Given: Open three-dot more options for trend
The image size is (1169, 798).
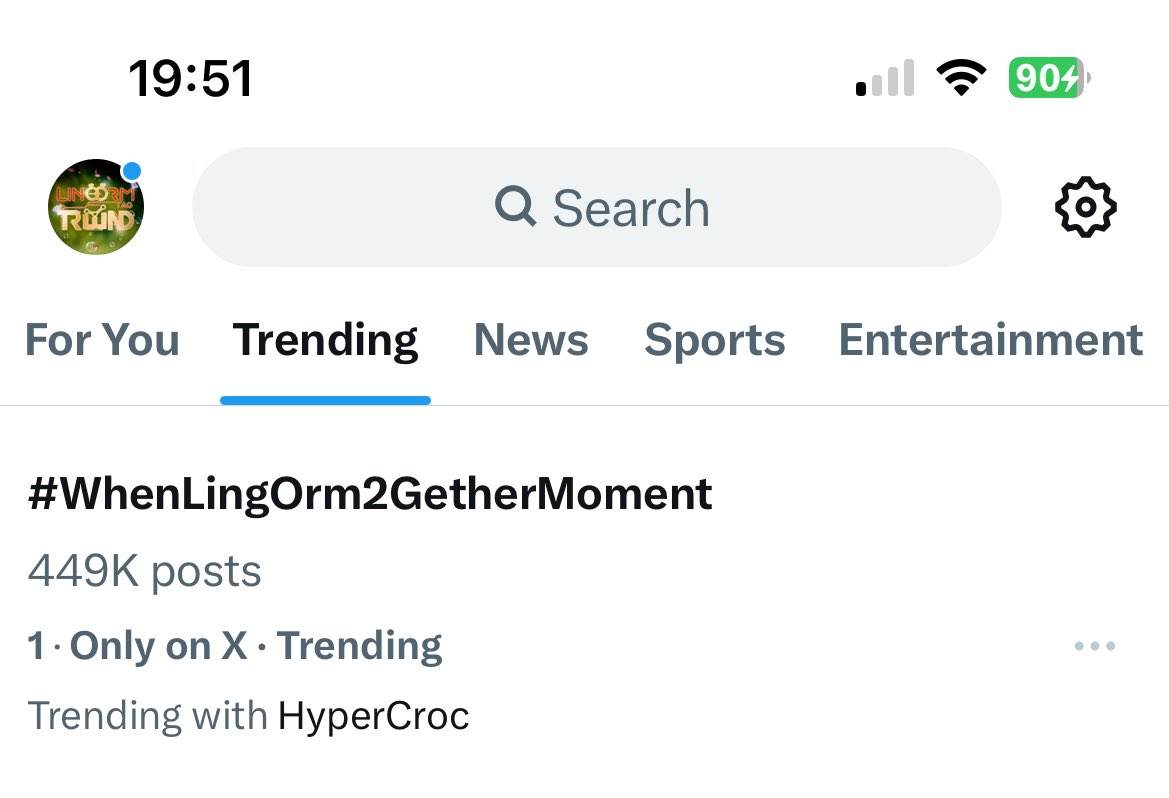Looking at the screenshot, I should 1094,646.
